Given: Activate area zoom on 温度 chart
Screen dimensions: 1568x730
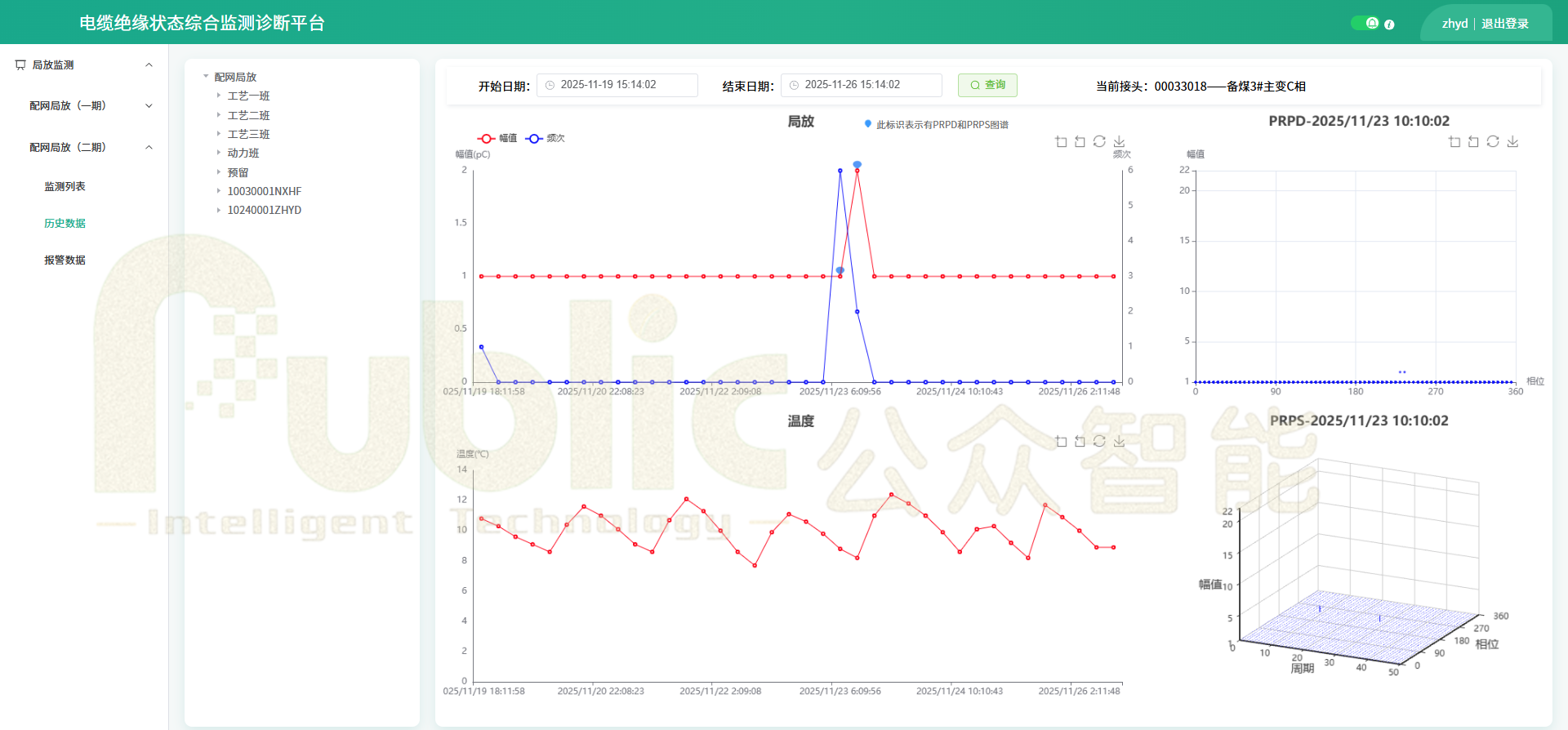Looking at the screenshot, I should click(x=1061, y=441).
